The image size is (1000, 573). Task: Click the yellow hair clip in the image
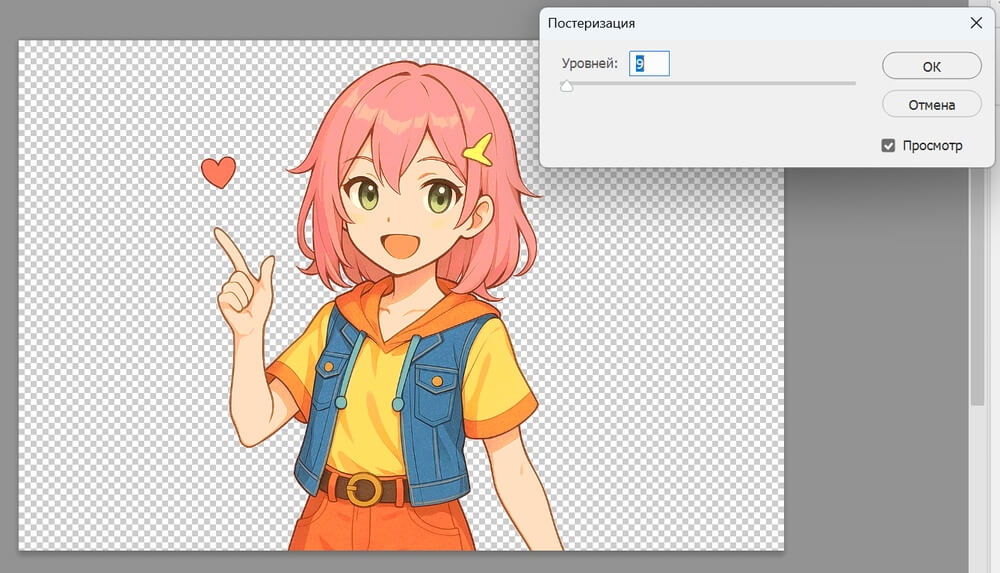(x=478, y=149)
